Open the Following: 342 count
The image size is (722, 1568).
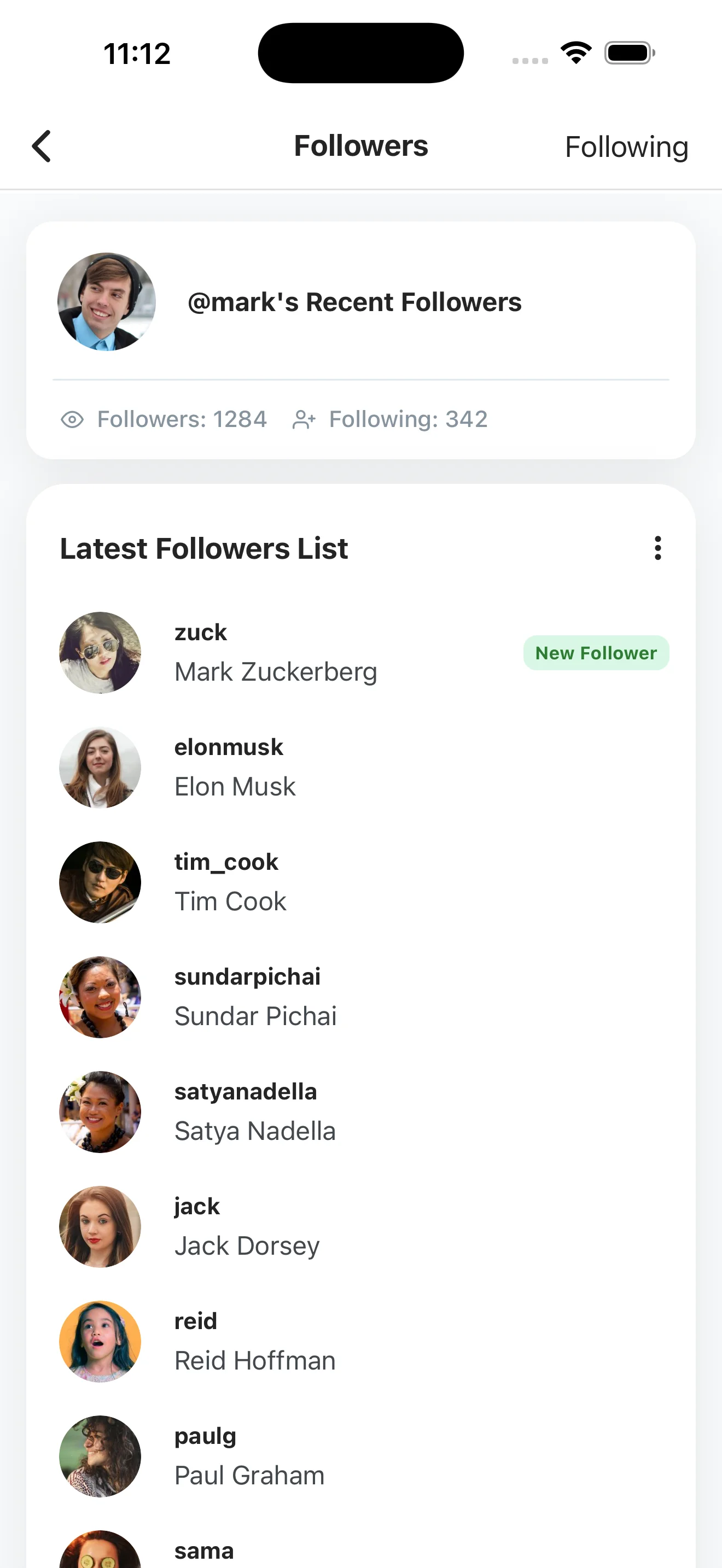(409, 419)
